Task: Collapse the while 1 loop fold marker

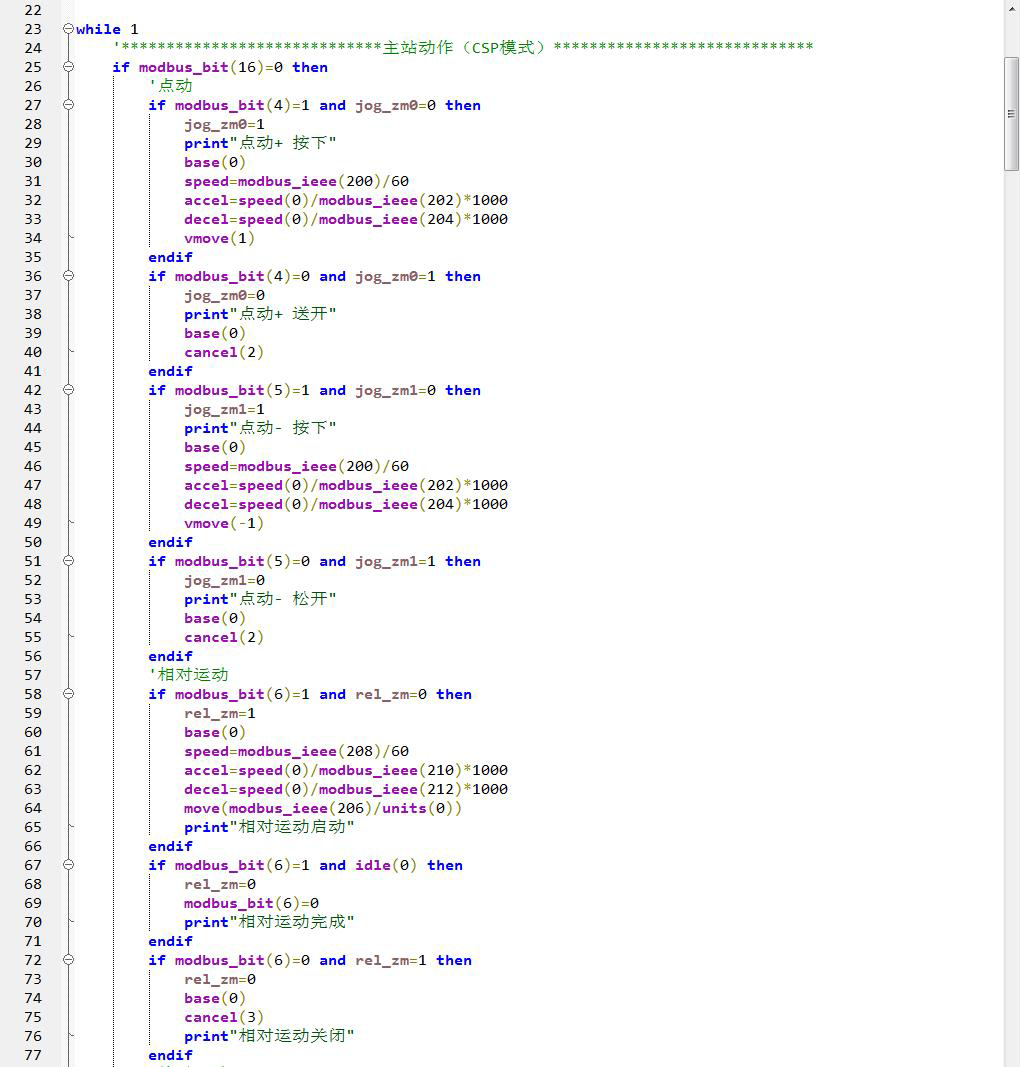Action: click(x=68, y=29)
